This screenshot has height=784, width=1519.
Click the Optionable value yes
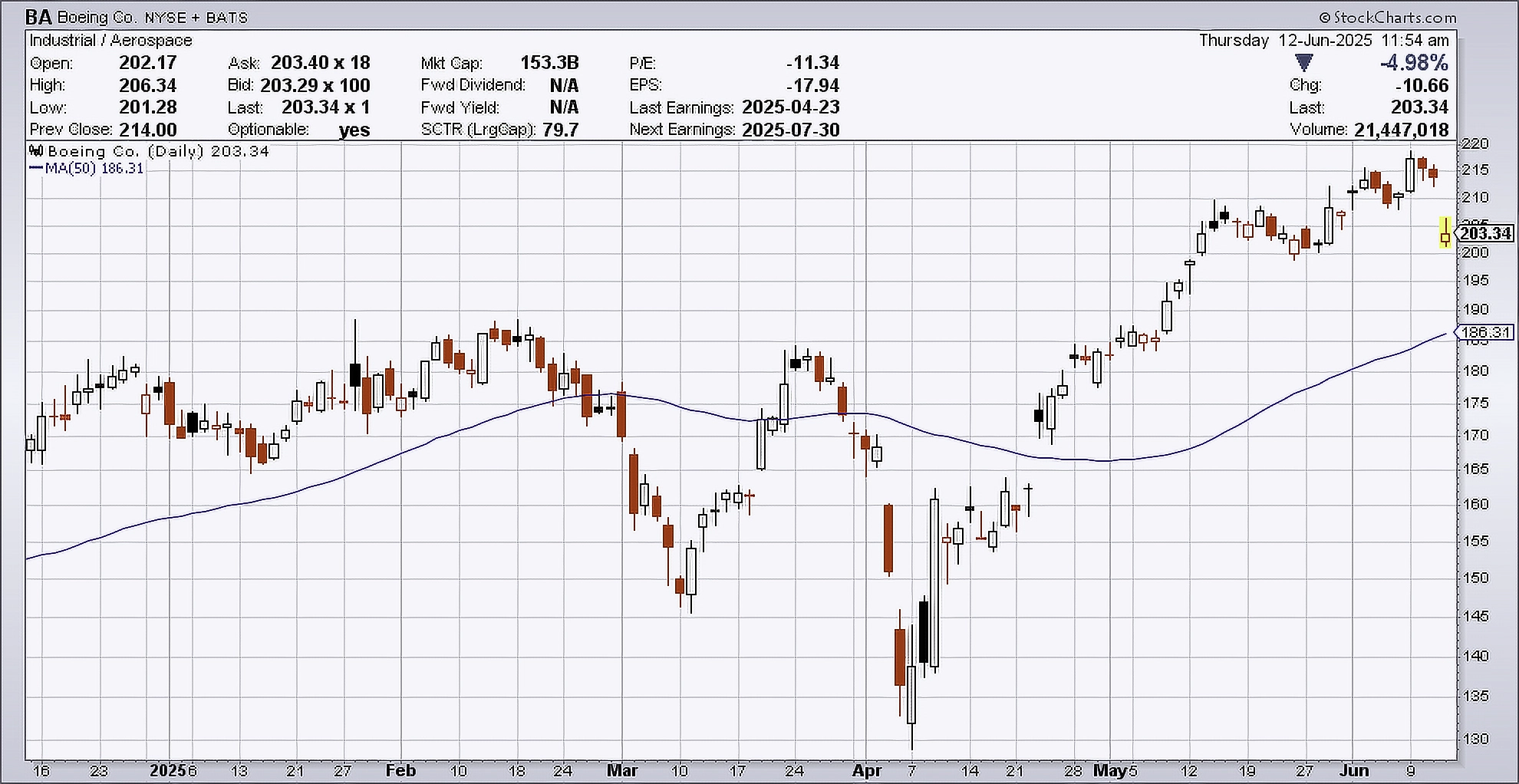coord(354,130)
